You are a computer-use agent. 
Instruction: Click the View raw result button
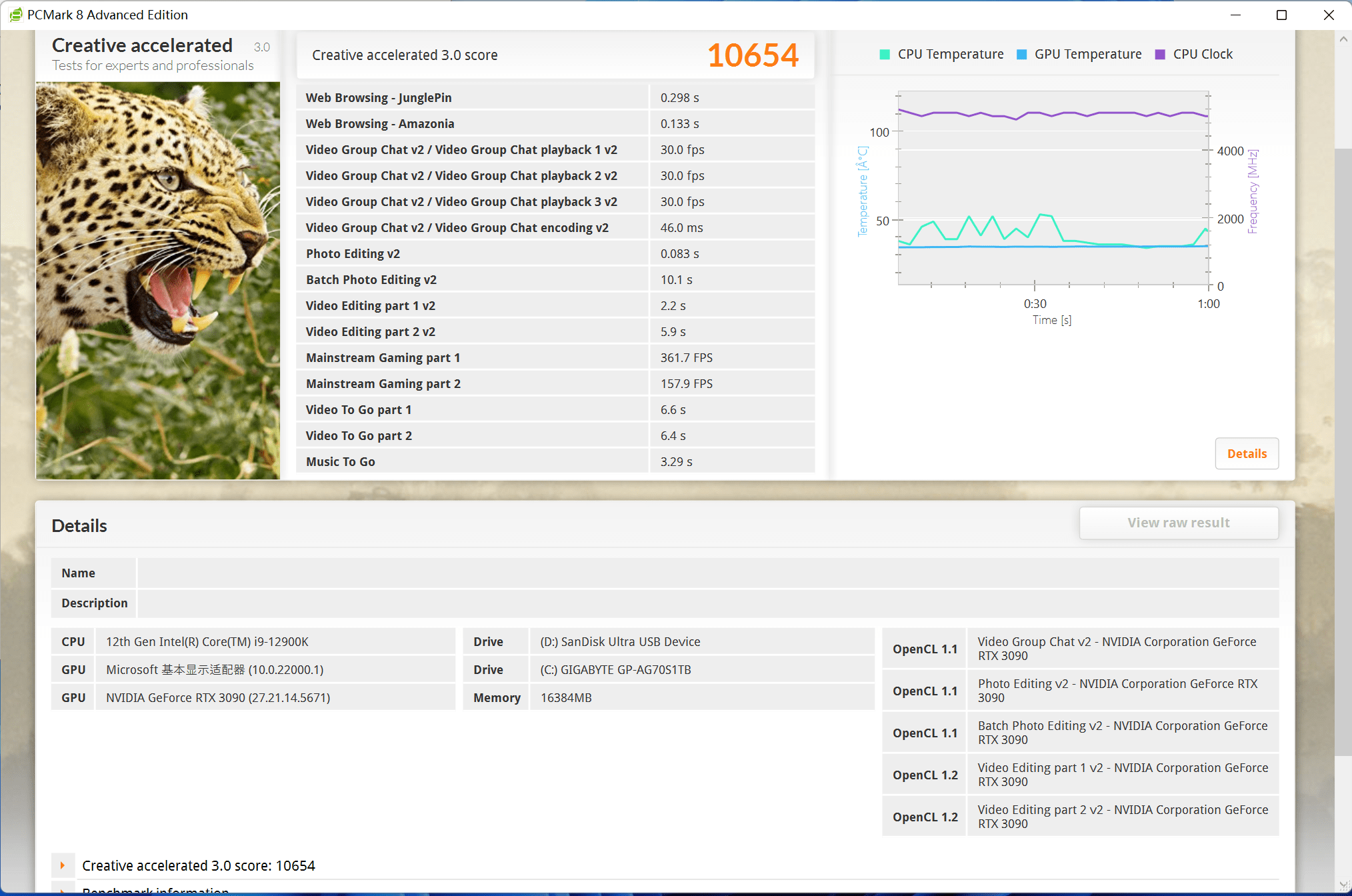(x=1178, y=523)
